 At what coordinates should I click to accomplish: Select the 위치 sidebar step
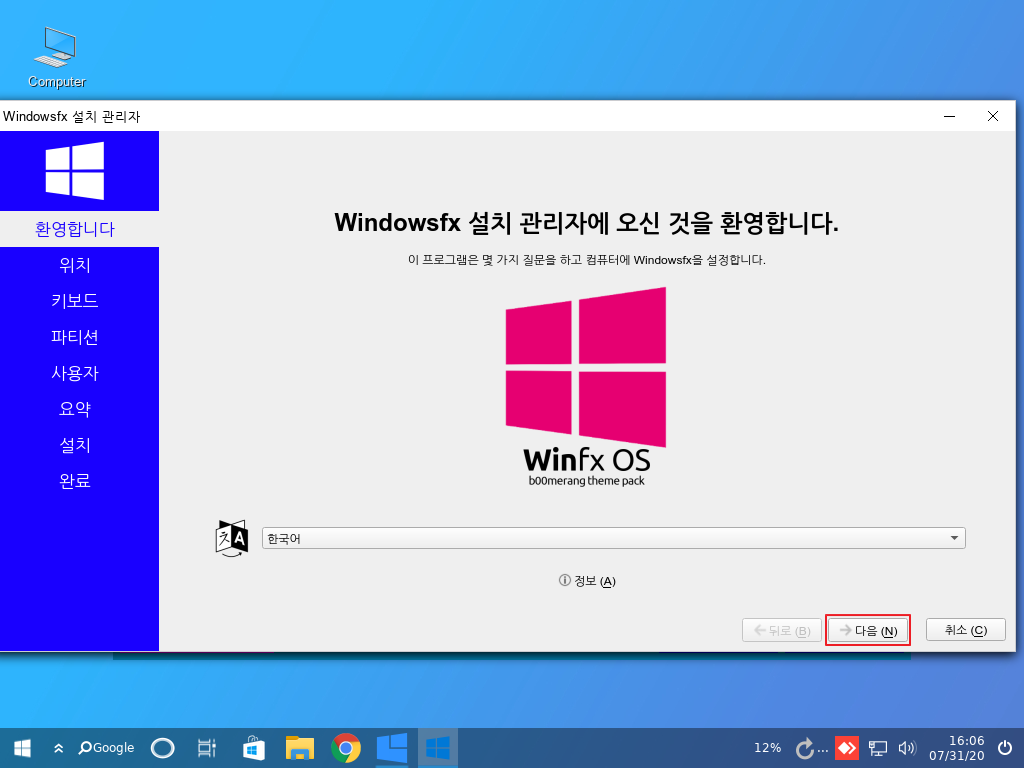[79, 265]
